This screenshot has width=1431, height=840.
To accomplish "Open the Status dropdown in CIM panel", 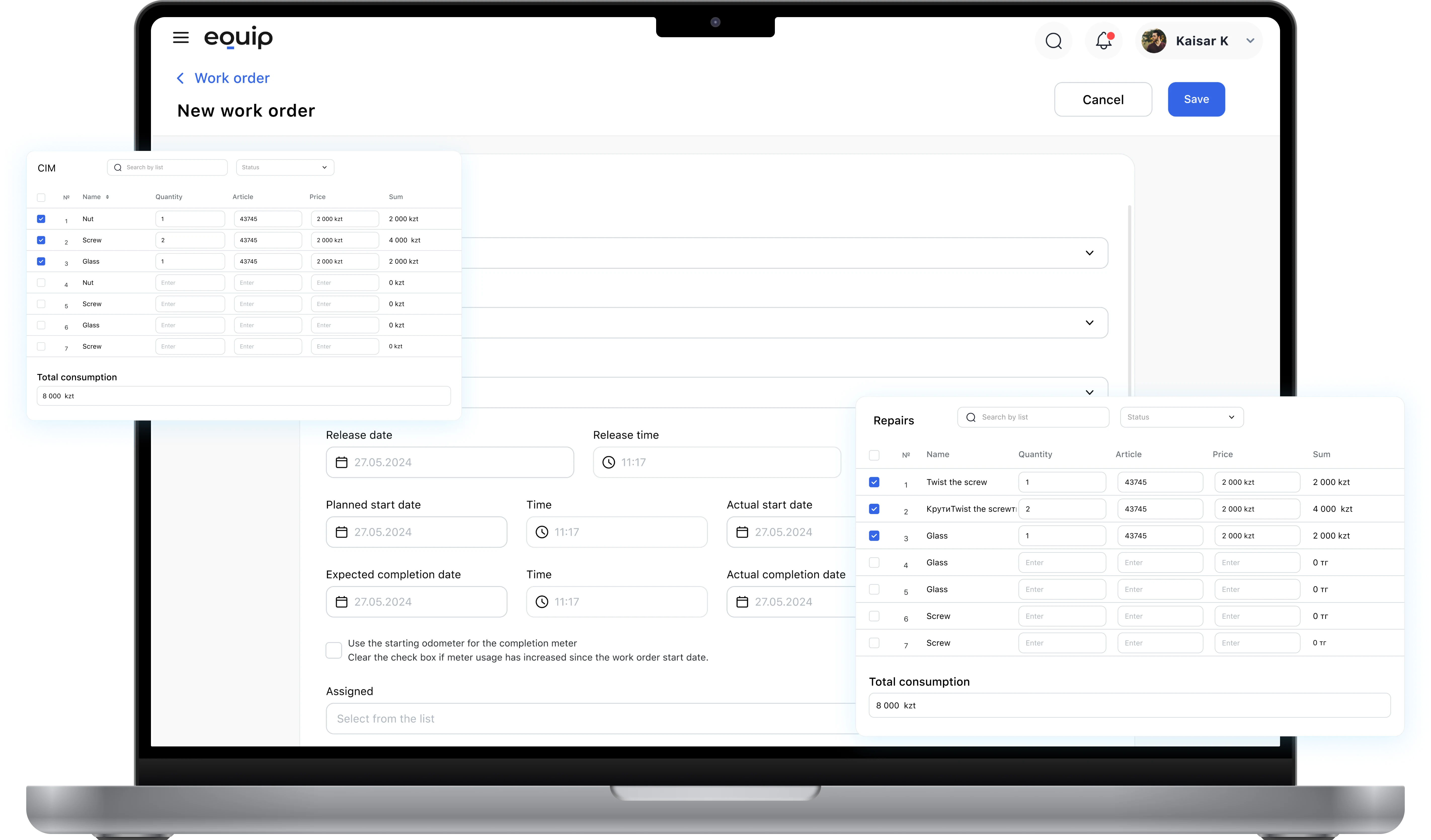I will (285, 167).
